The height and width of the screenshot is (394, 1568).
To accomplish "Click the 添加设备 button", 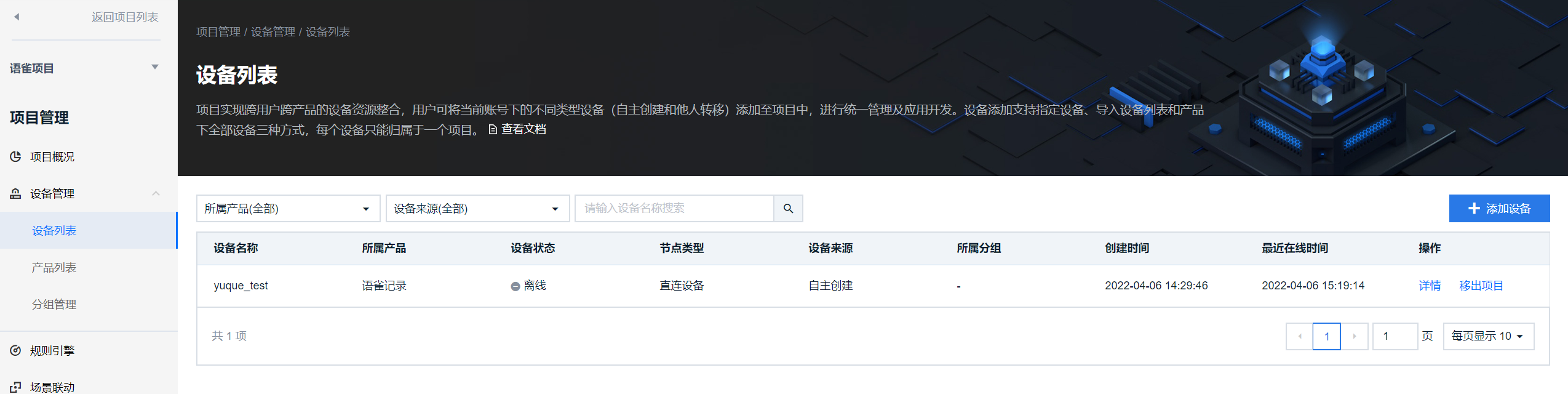I will click(1499, 209).
